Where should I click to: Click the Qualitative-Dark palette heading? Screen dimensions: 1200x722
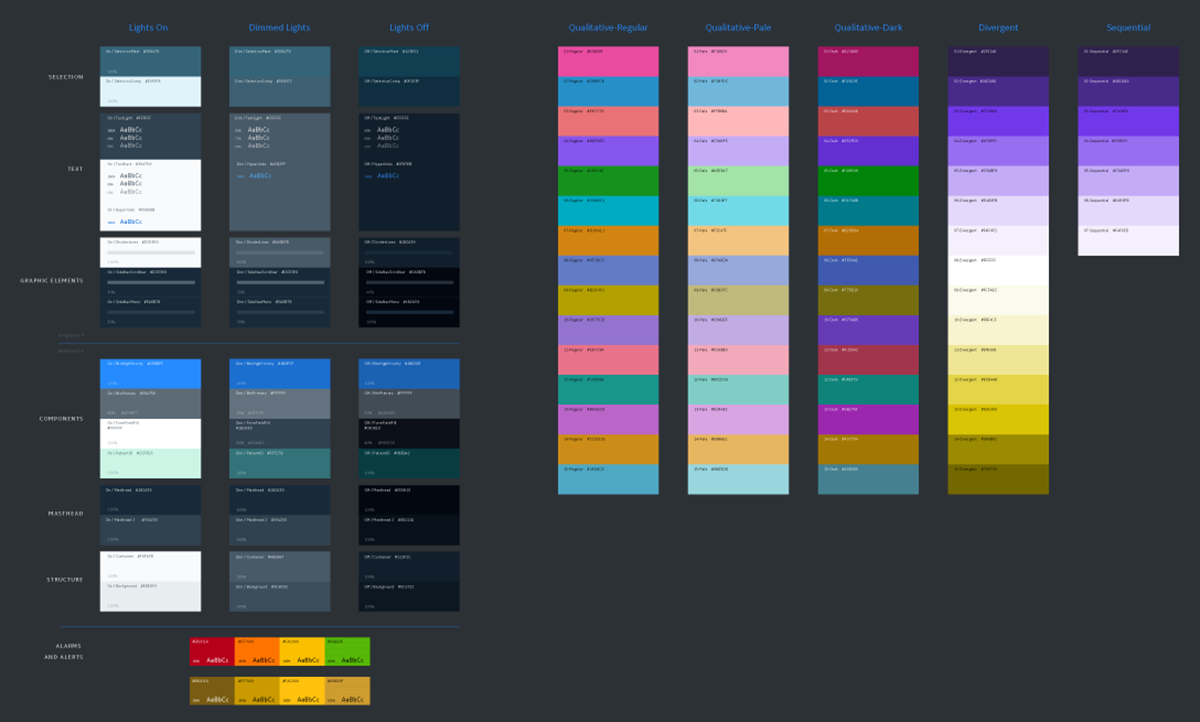(868, 28)
